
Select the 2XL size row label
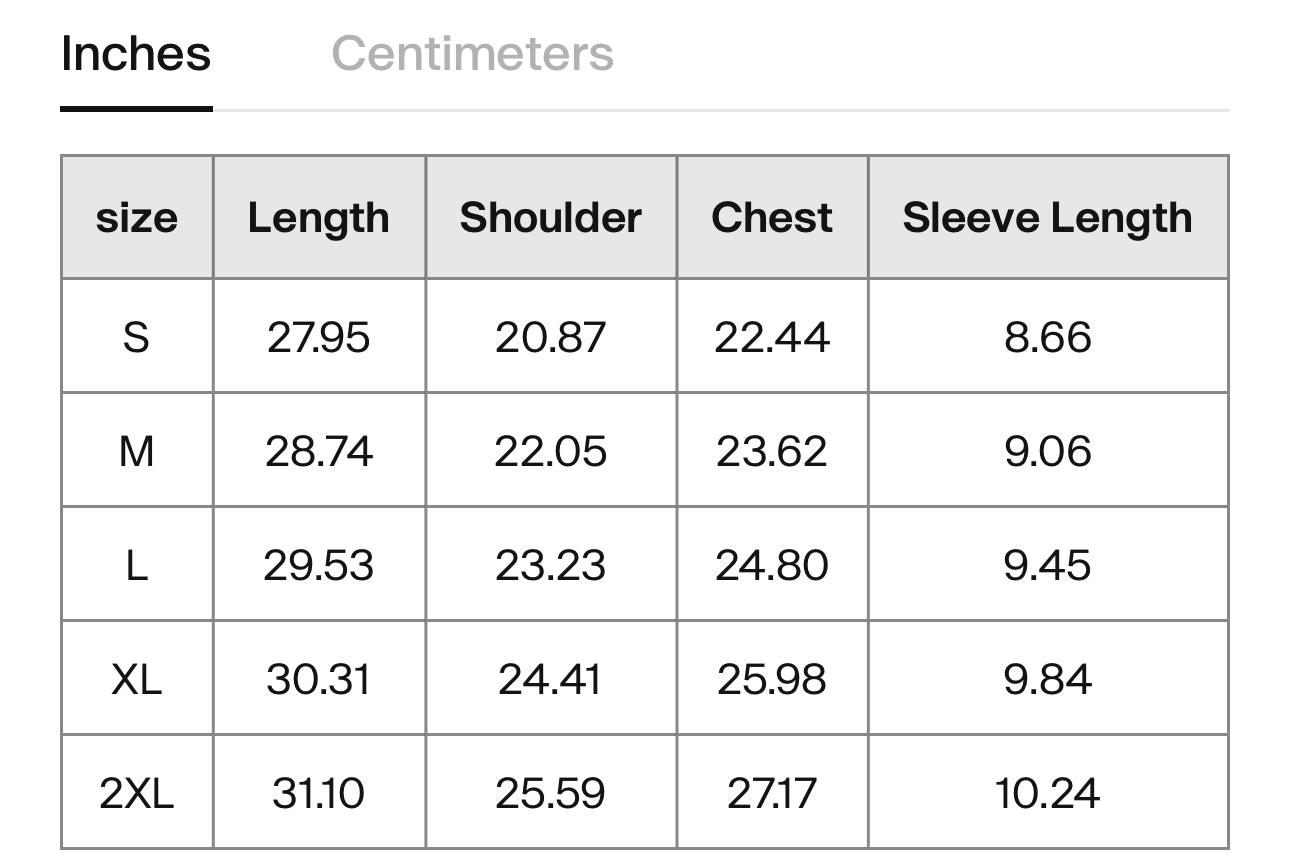click(137, 793)
